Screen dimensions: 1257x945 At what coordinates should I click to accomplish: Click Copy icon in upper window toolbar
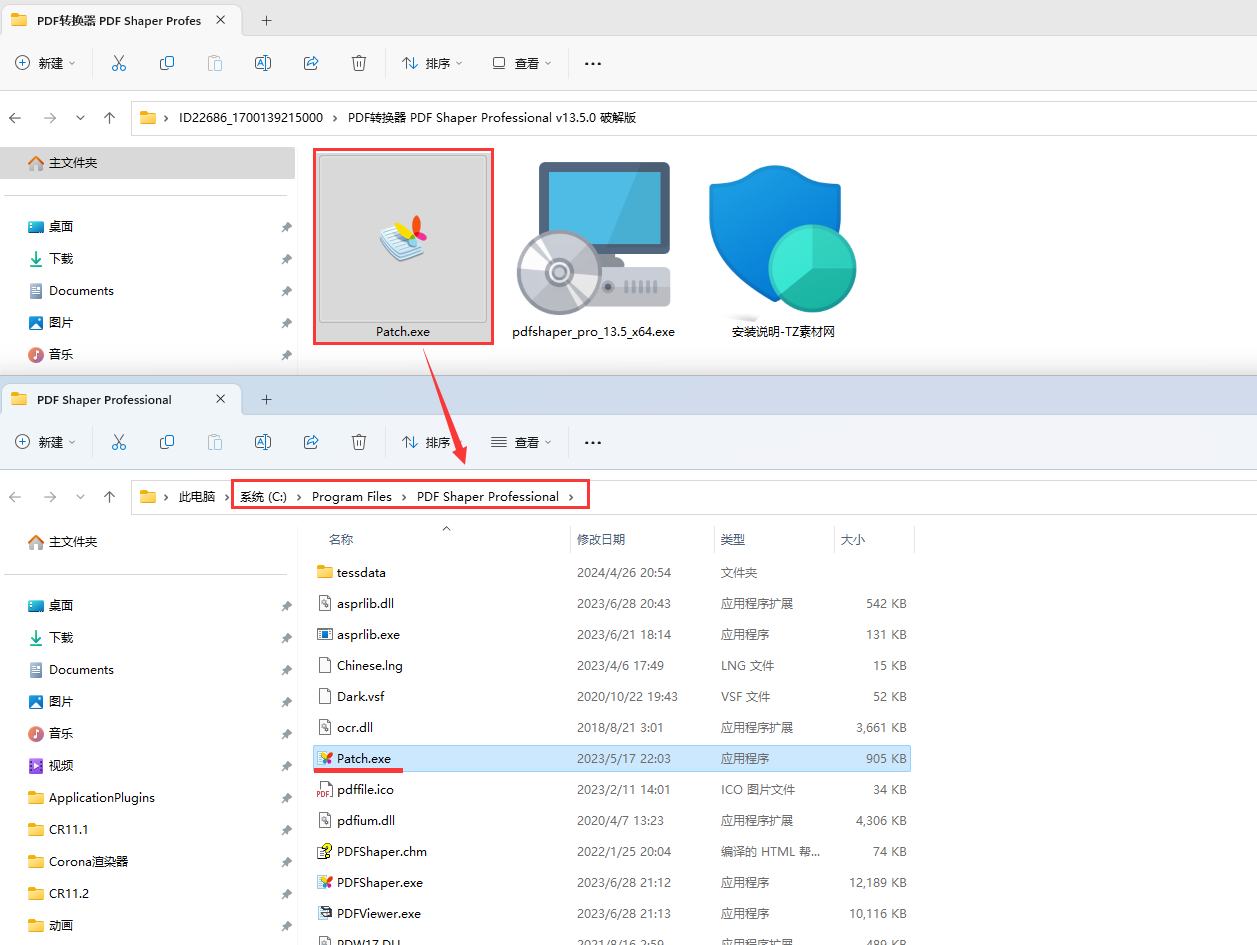click(x=167, y=63)
